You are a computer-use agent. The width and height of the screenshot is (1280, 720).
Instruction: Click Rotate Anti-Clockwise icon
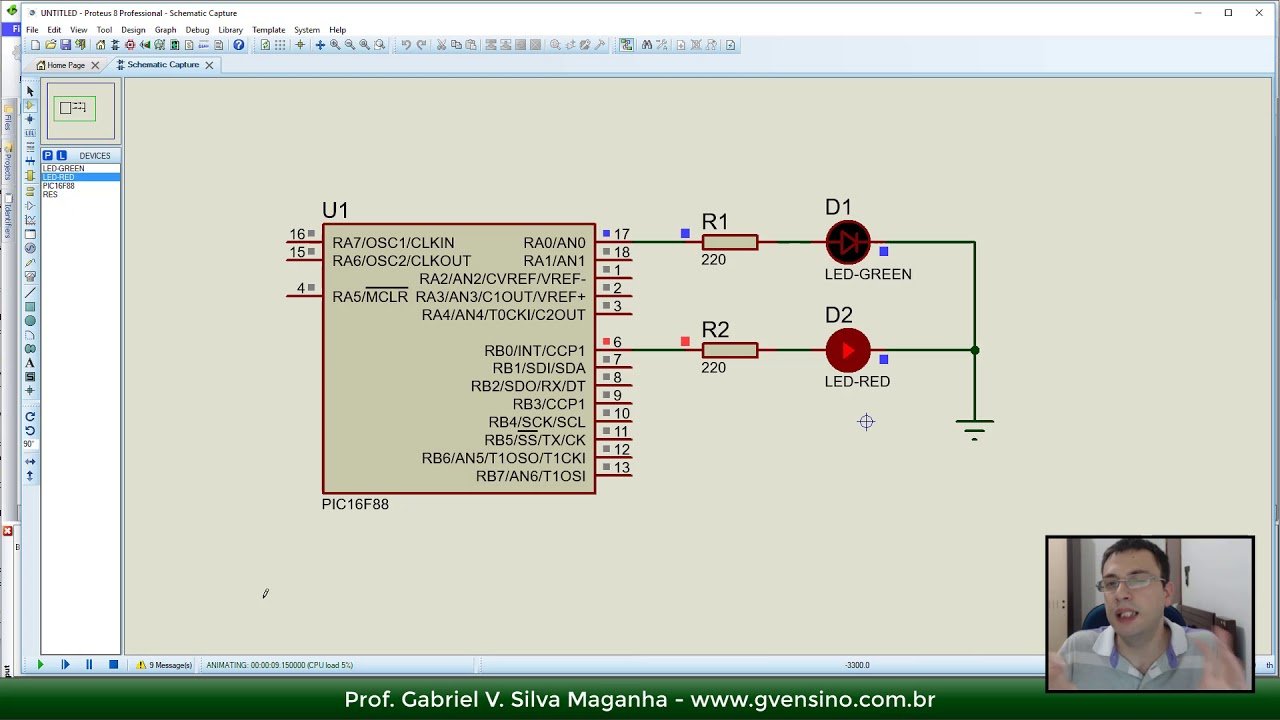(30, 429)
